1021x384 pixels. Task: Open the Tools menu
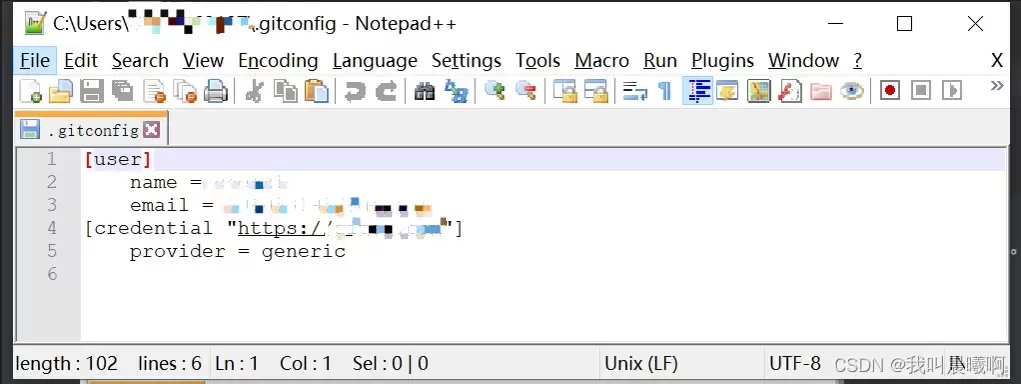click(x=538, y=61)
